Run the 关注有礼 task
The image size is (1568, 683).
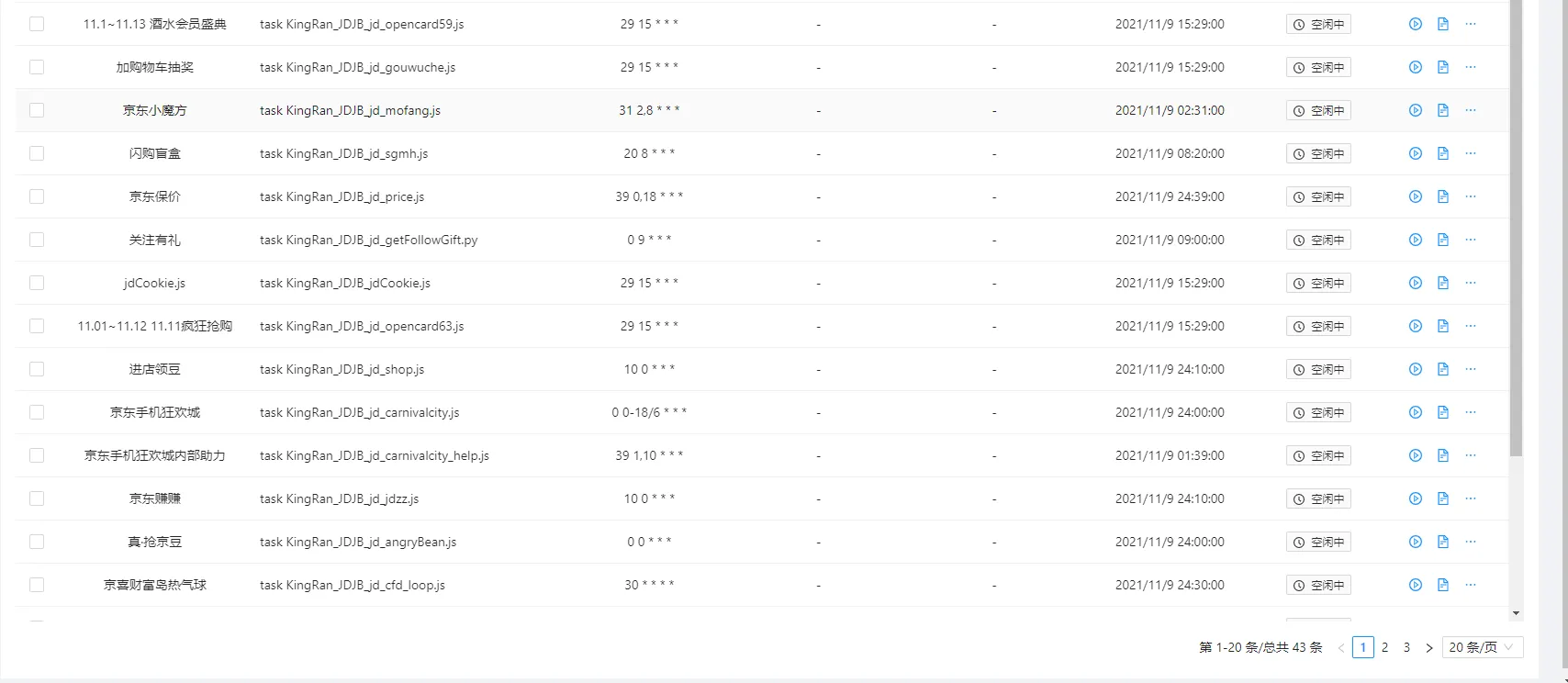click(x=1415, y=240)
